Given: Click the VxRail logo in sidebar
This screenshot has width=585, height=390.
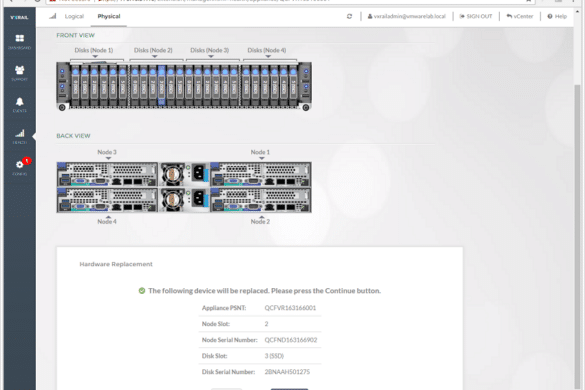Looking at the screenshot, I should pos(19,17).
